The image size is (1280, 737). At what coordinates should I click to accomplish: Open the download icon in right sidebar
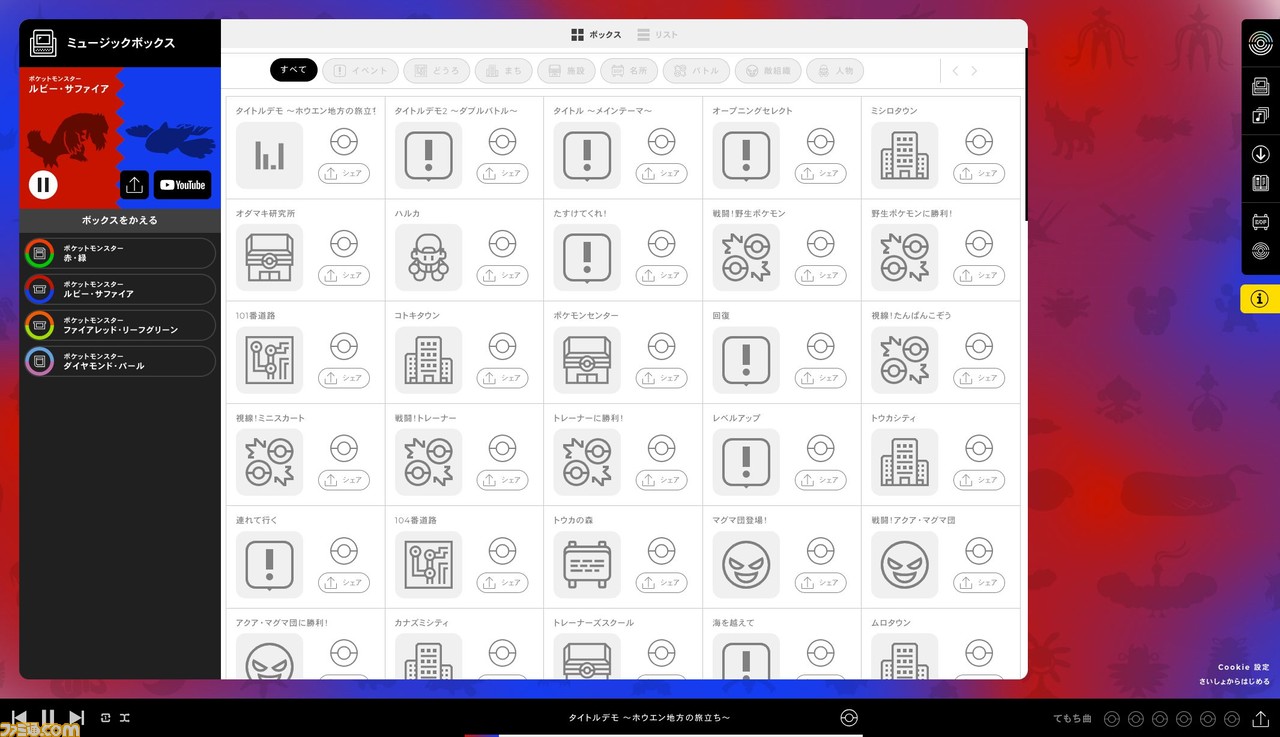click(x=1261, y=154)
